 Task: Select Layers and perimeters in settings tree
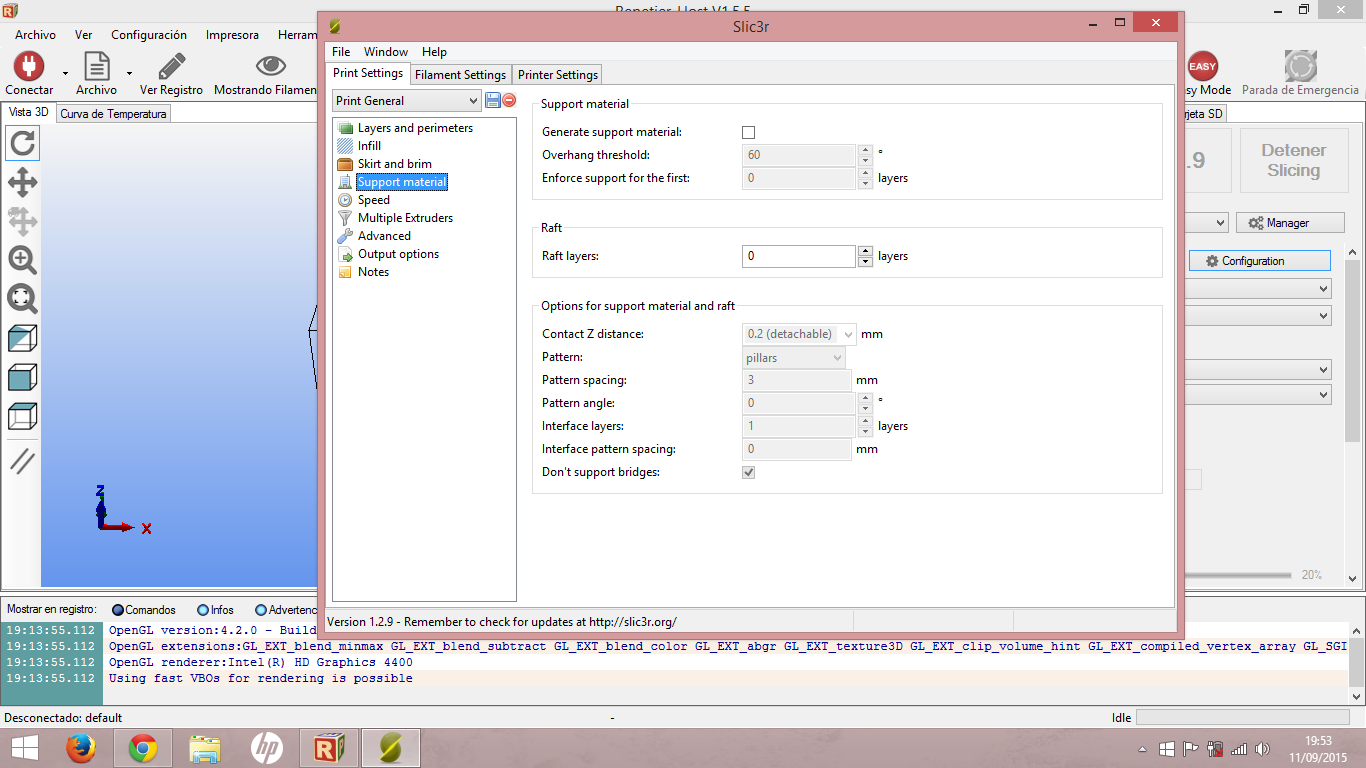[x=415, y=128]
